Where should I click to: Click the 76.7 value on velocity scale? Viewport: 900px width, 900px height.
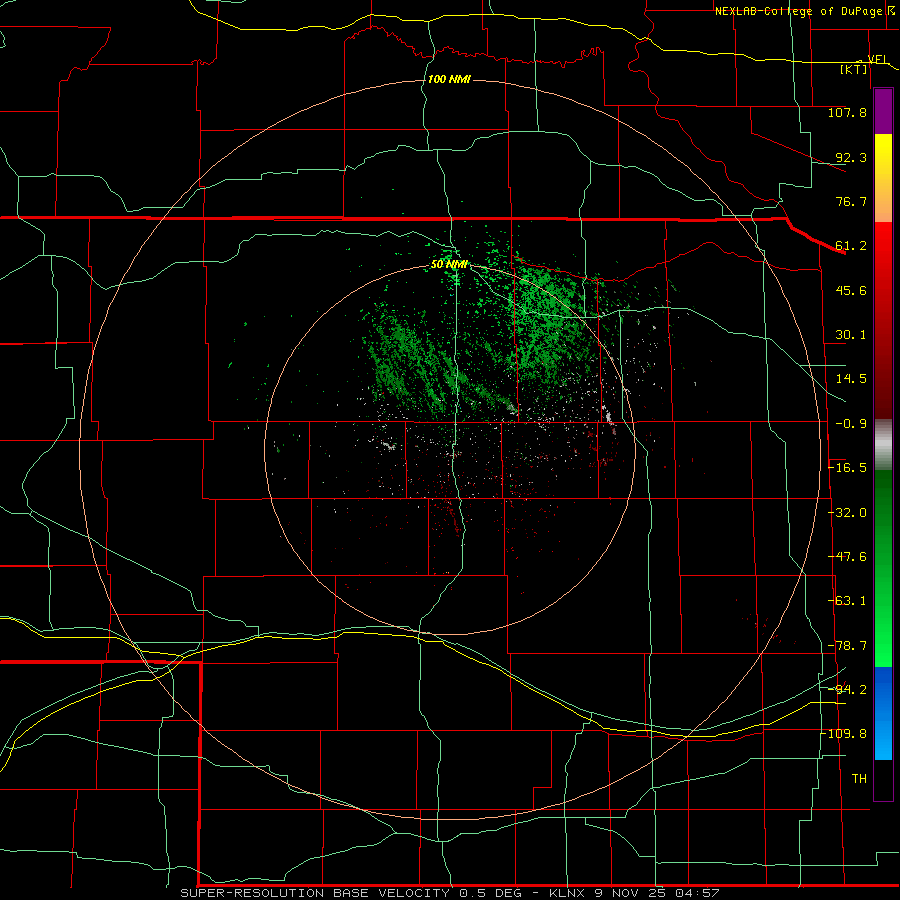pyautogui.click(x=851, y=201)
